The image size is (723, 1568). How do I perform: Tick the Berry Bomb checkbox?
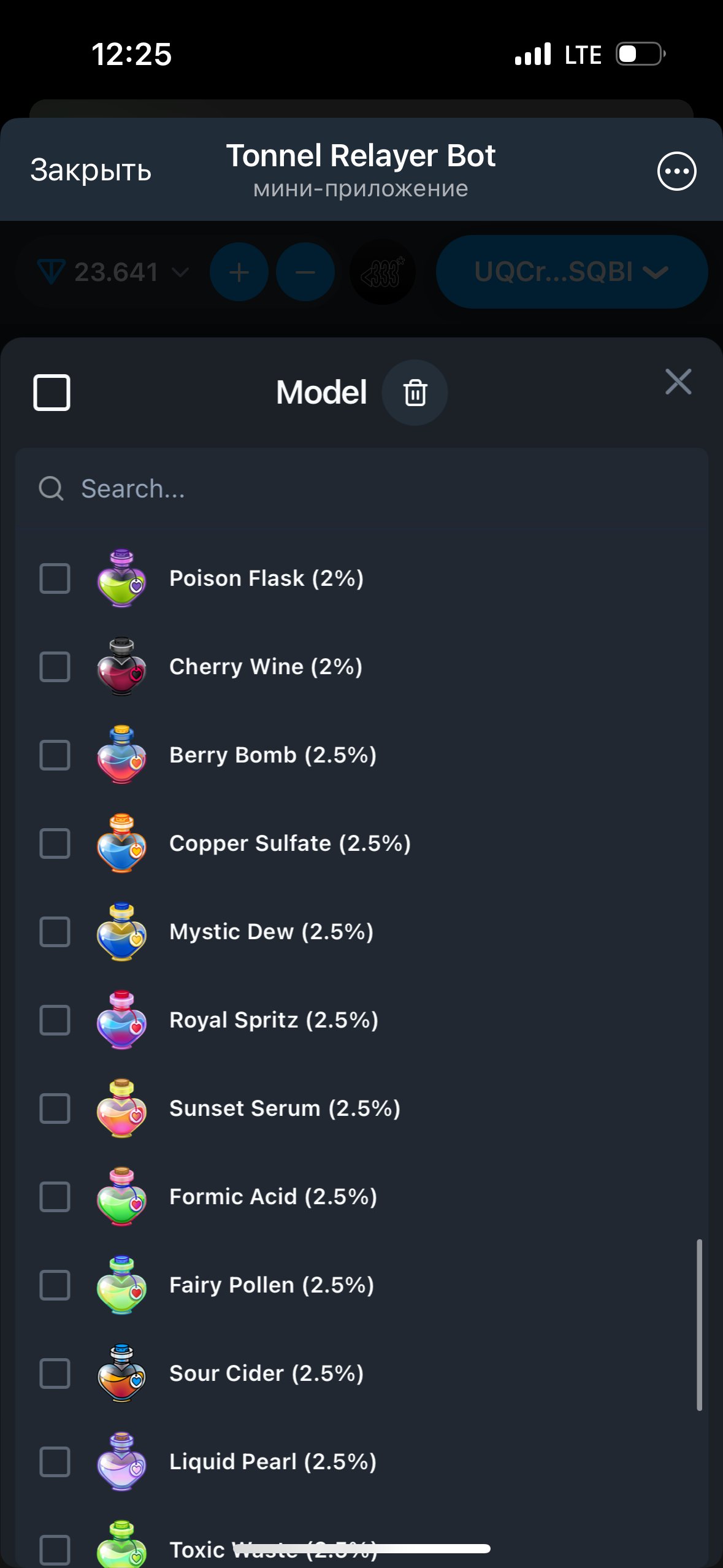point(55,755)
